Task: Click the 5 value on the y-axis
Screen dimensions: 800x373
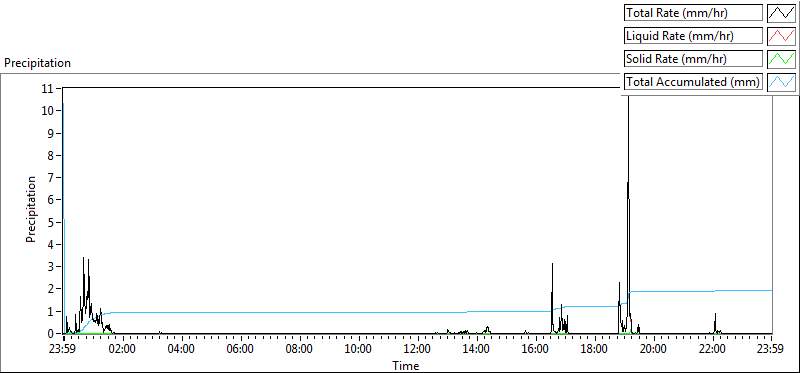Action: point(51,222)
